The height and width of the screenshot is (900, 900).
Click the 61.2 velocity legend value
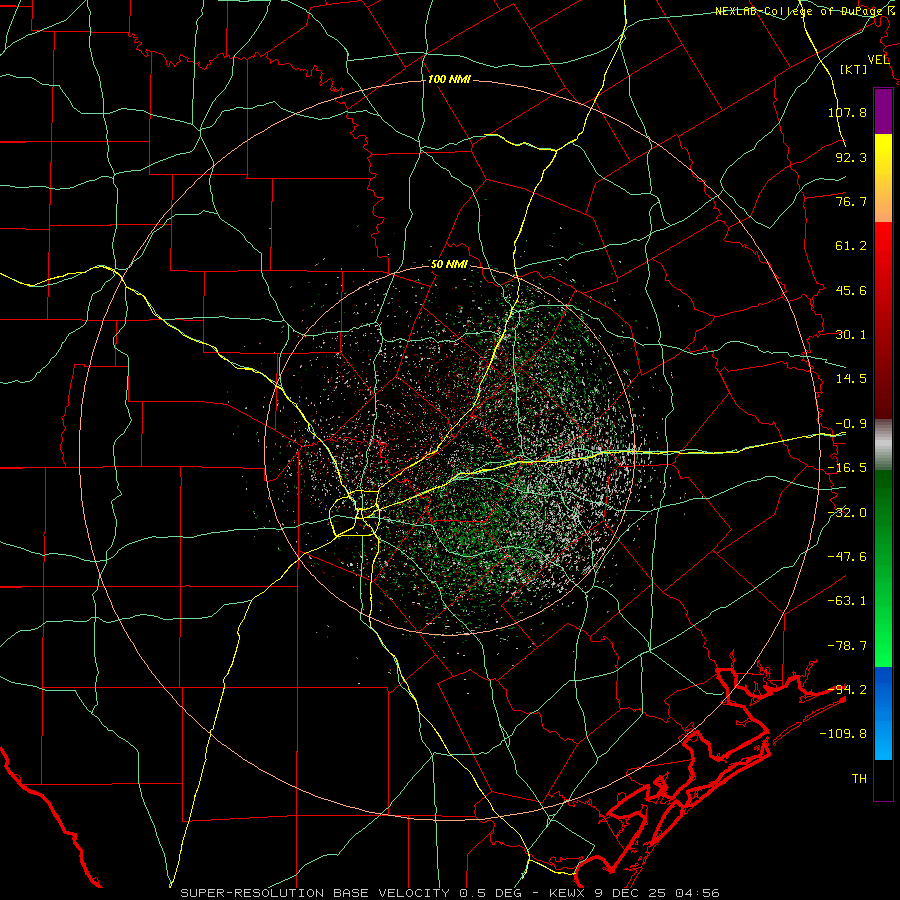[x=851, y=246]
